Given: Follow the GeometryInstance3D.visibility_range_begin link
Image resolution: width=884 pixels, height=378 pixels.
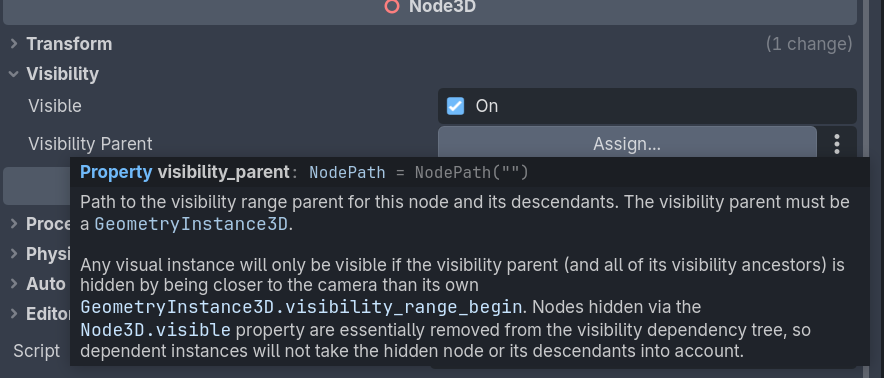Looking at the screenshot, I should tap(301, 307).
